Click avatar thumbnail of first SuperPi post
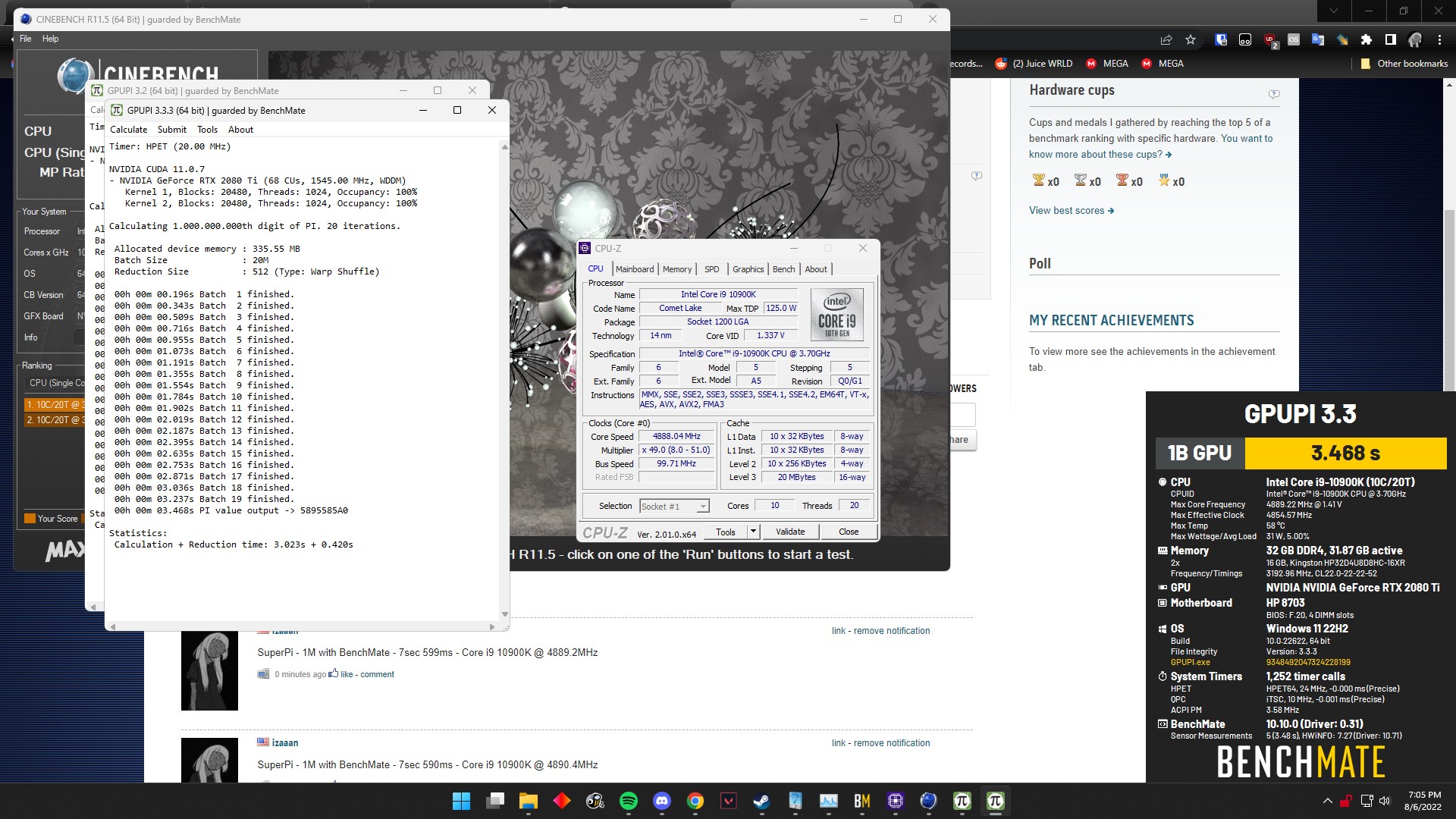Image resolution: width=1456 pixels, height=819 pixels. [209, 670]
